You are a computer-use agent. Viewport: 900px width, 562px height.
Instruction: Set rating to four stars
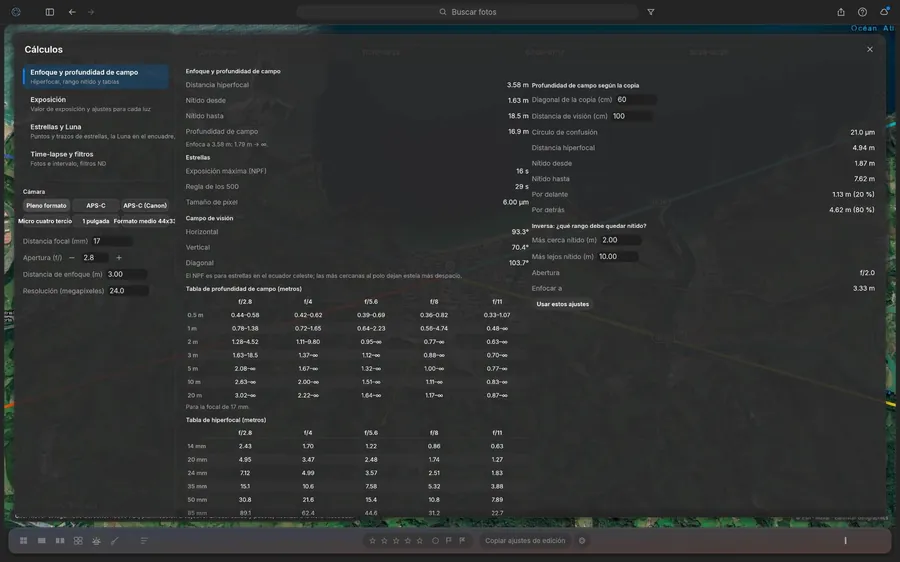408,541
